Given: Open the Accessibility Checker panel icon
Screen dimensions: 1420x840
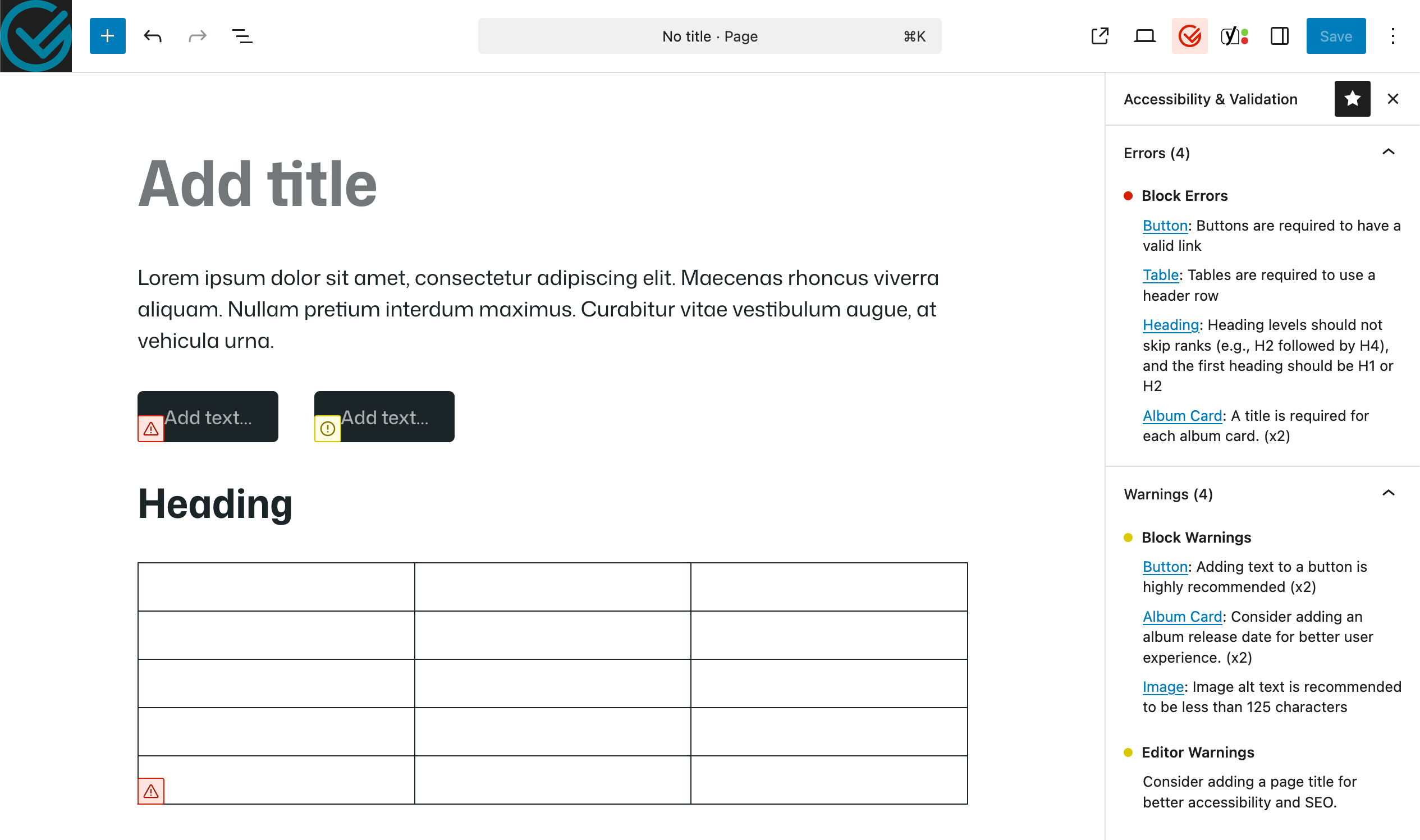Looking at the screenshot, I should (x=1189, y=36).
